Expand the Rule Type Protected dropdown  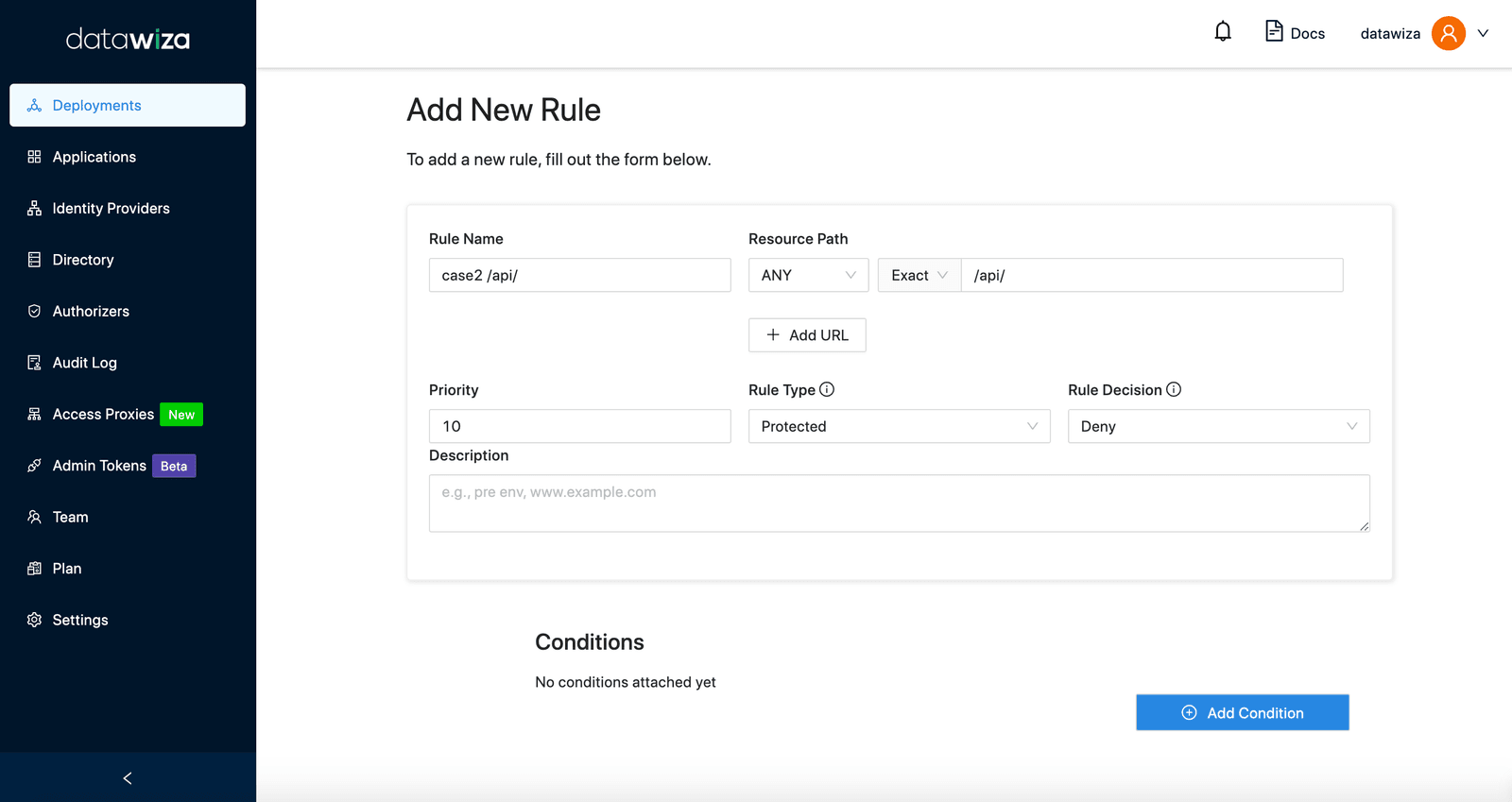coord(899,426)
